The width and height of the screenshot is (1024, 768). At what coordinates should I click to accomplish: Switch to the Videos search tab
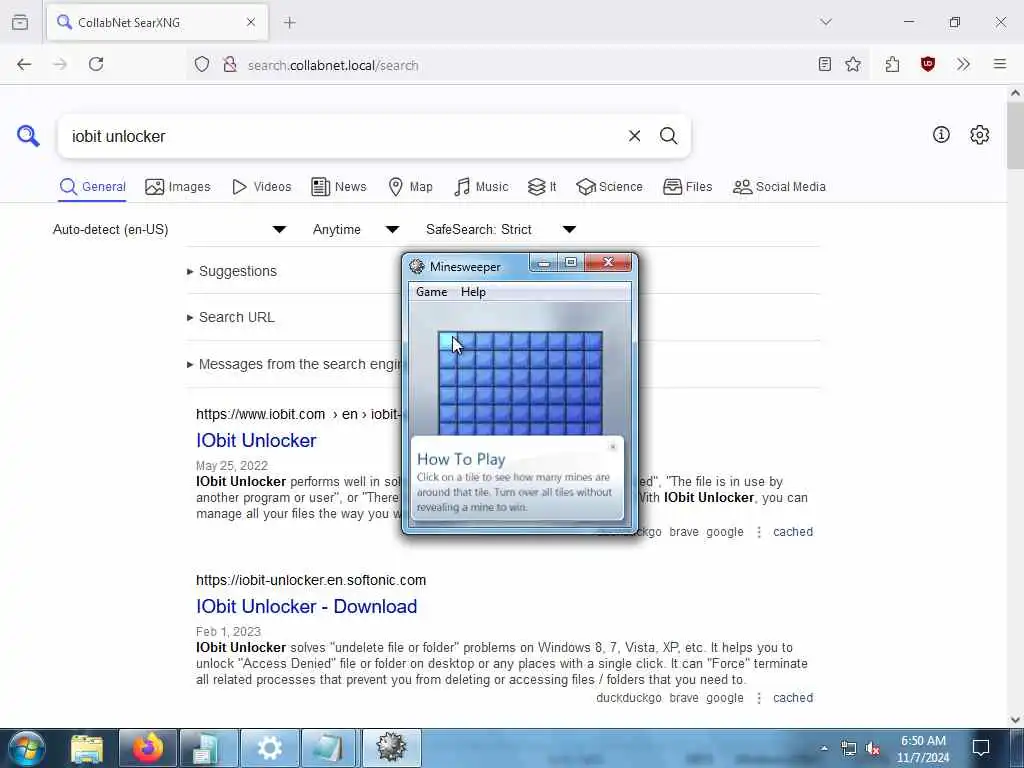pyautogui.click(x=261, y=187)
